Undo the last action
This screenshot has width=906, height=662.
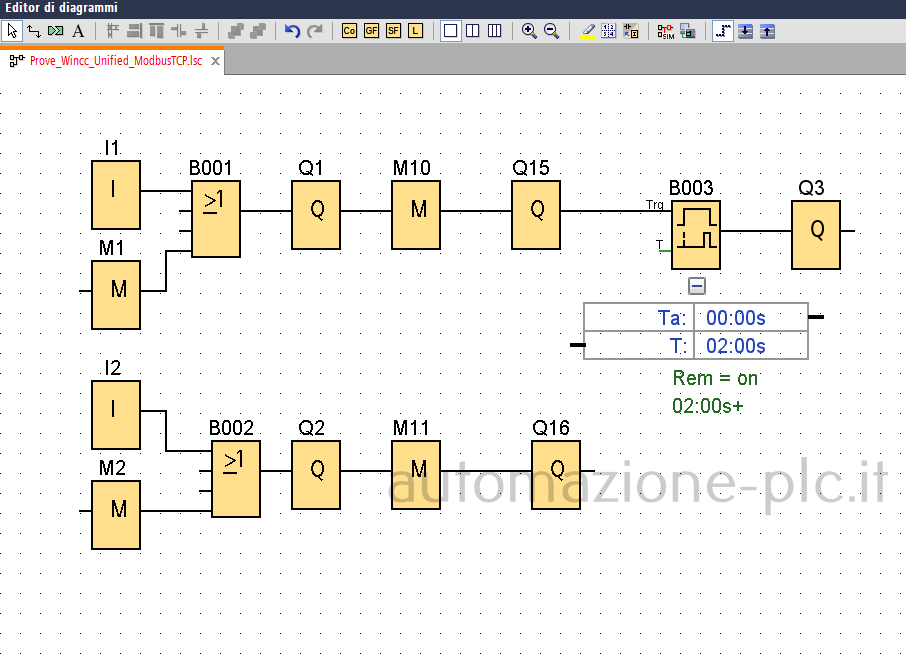tap(292, 31)
